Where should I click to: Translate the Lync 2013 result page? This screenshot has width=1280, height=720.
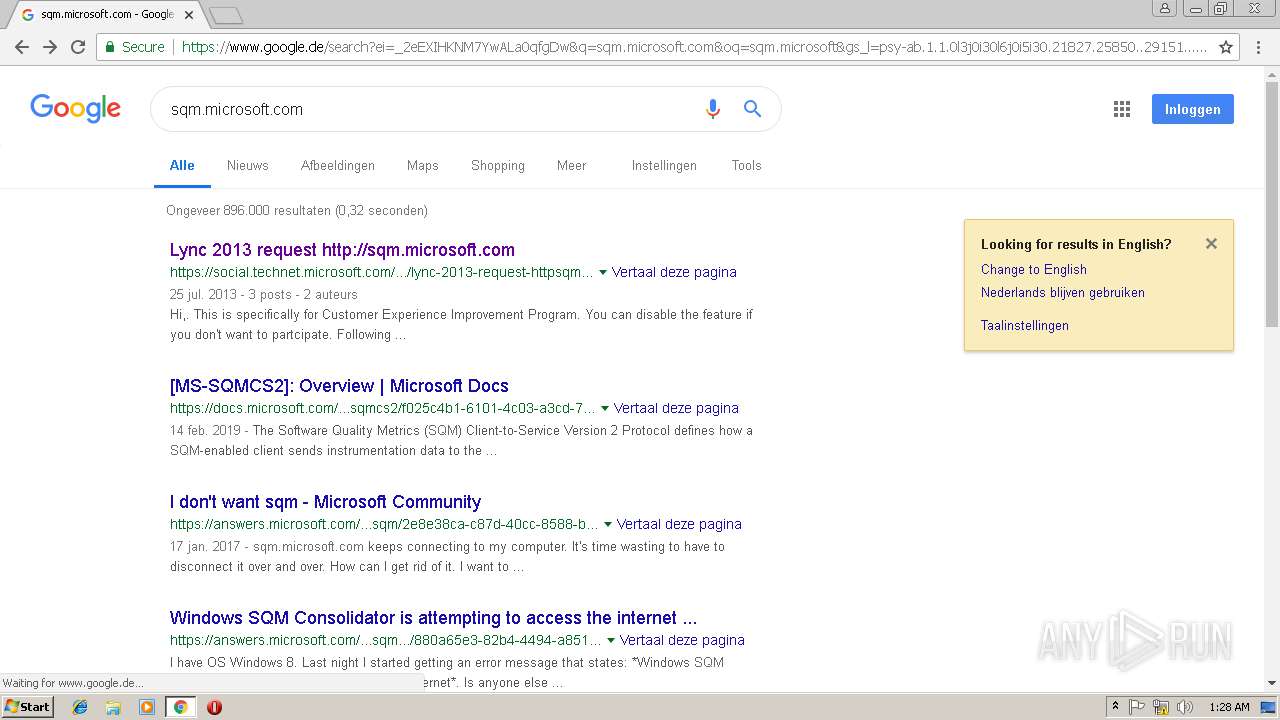point(674,272)
